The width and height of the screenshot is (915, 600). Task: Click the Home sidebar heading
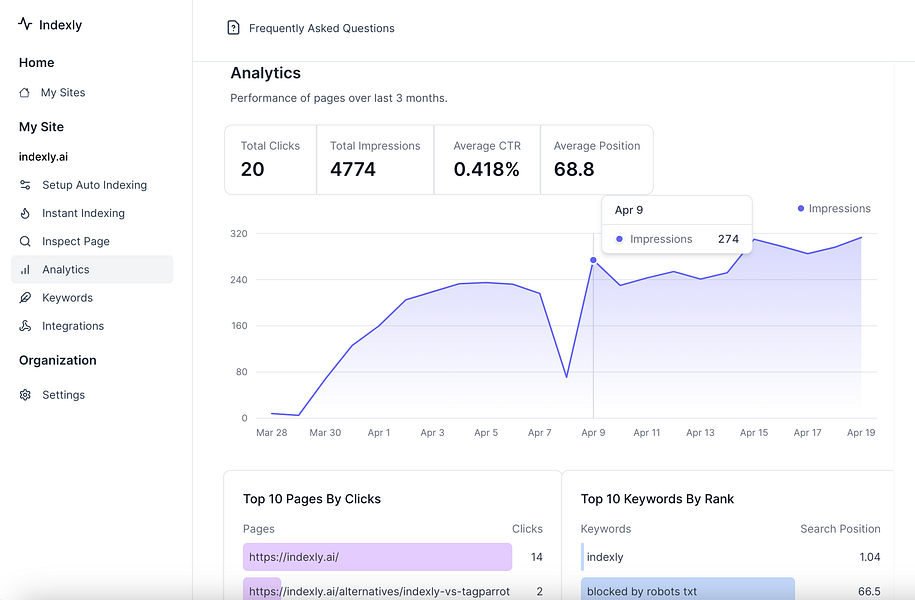tap(36, 62)
